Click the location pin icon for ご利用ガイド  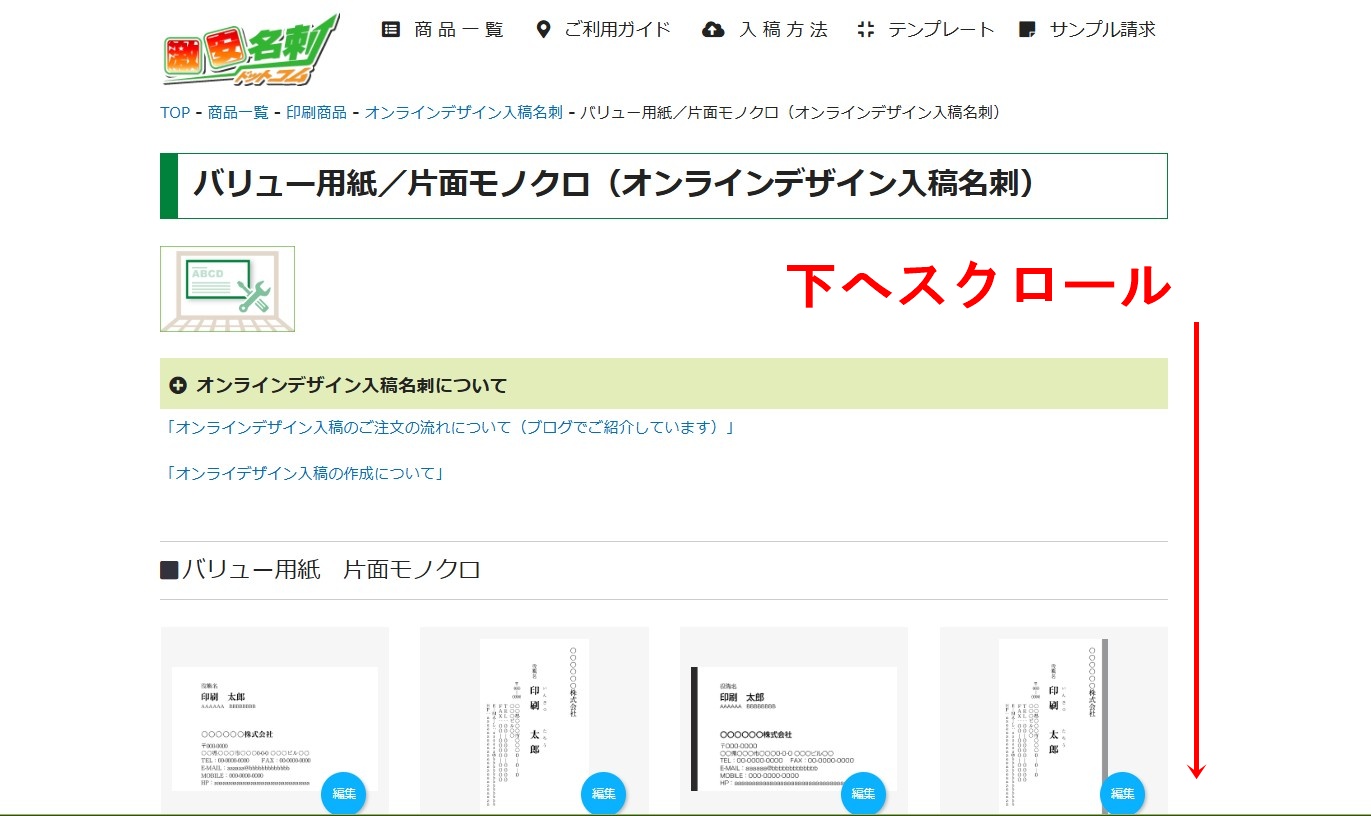click(543, 30)
